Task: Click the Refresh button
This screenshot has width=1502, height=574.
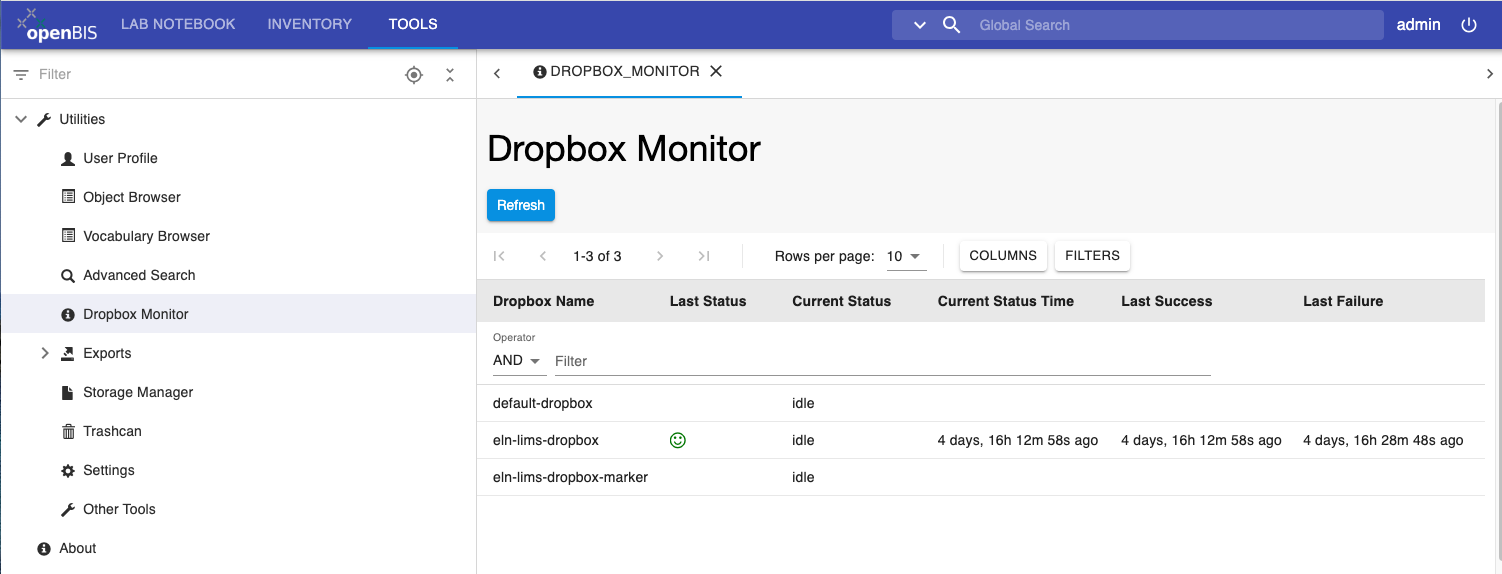Action: (521, 205)
